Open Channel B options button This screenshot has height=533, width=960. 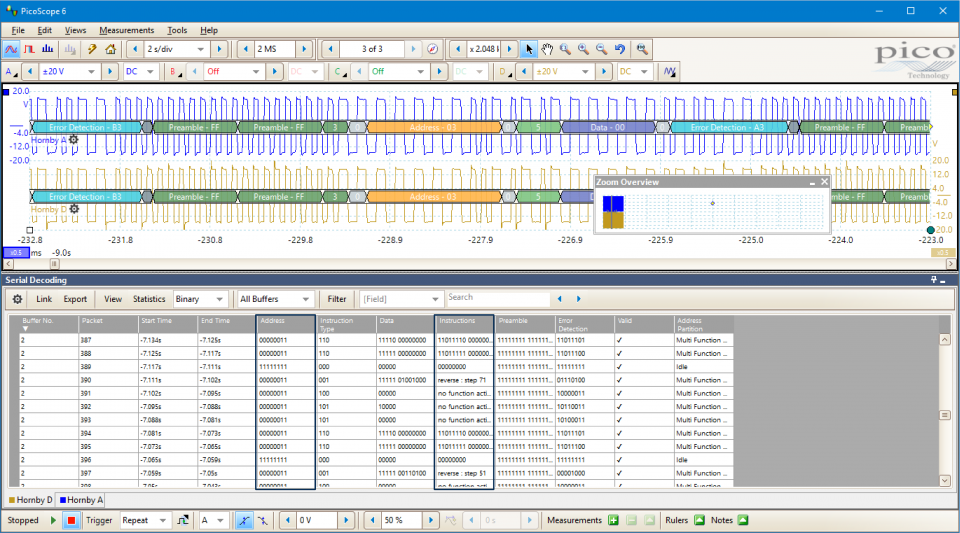click(x=175, y=72)
